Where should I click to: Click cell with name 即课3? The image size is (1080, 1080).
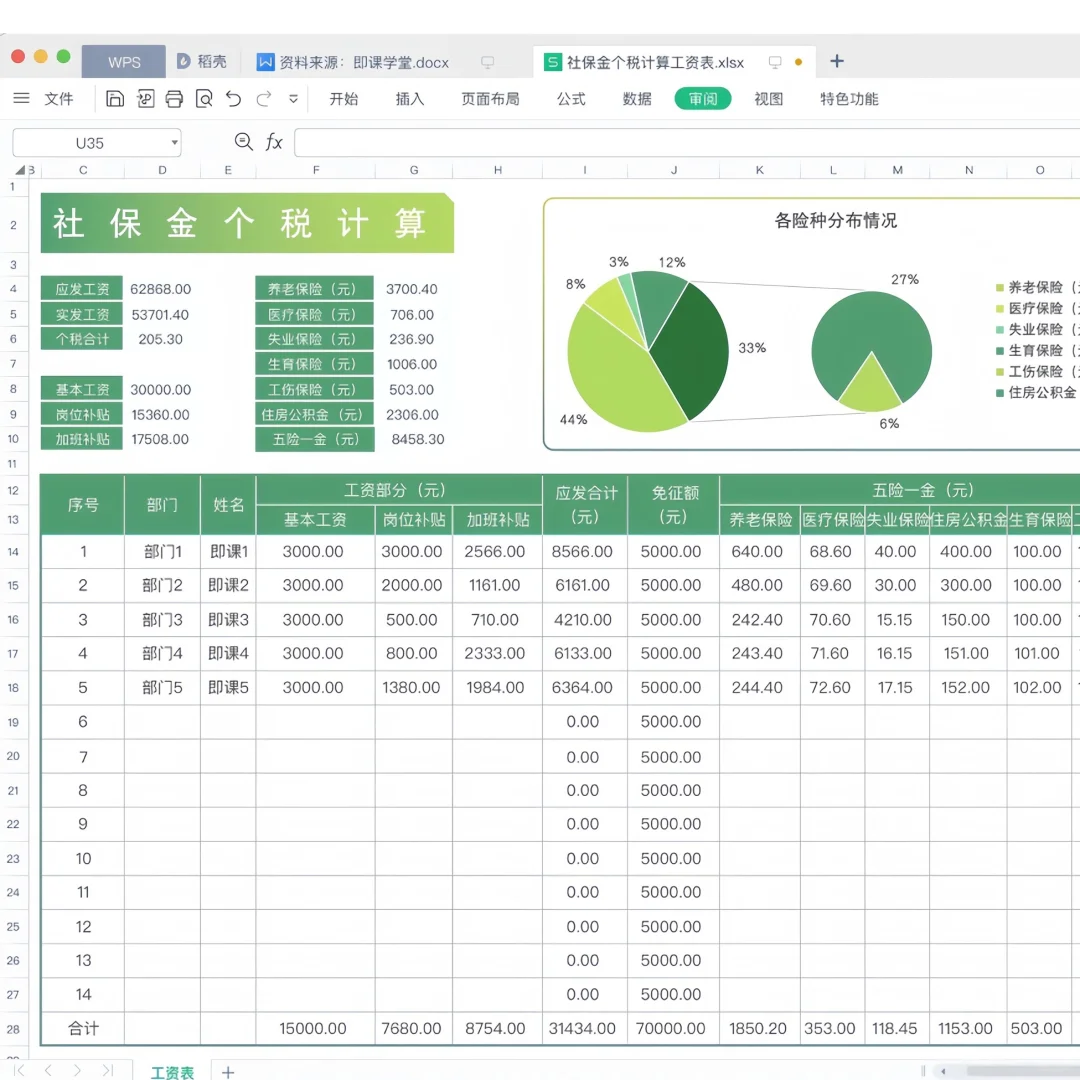coord(228,620)
